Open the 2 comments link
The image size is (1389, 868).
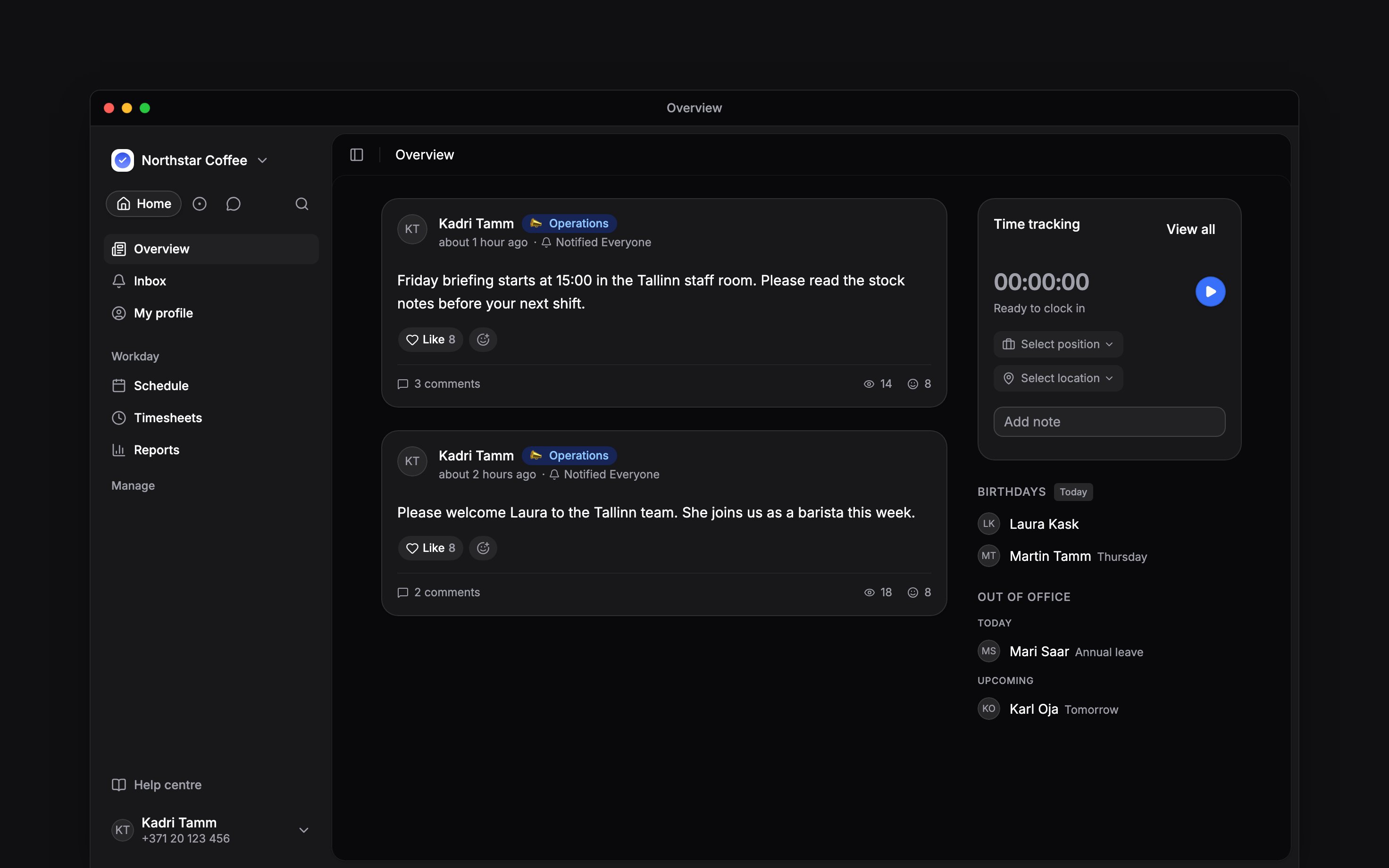coord(438,593)
